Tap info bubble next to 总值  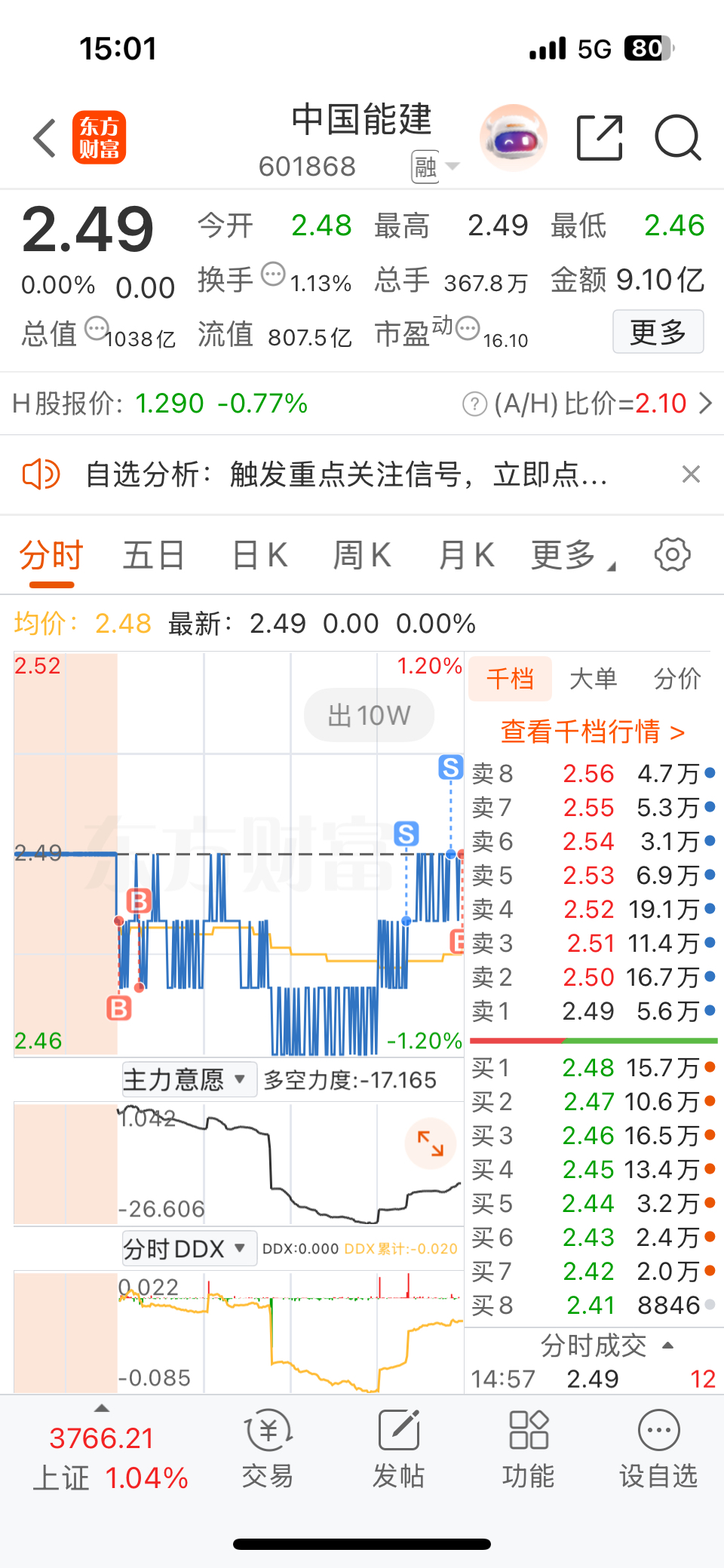(x=97, y=329)
